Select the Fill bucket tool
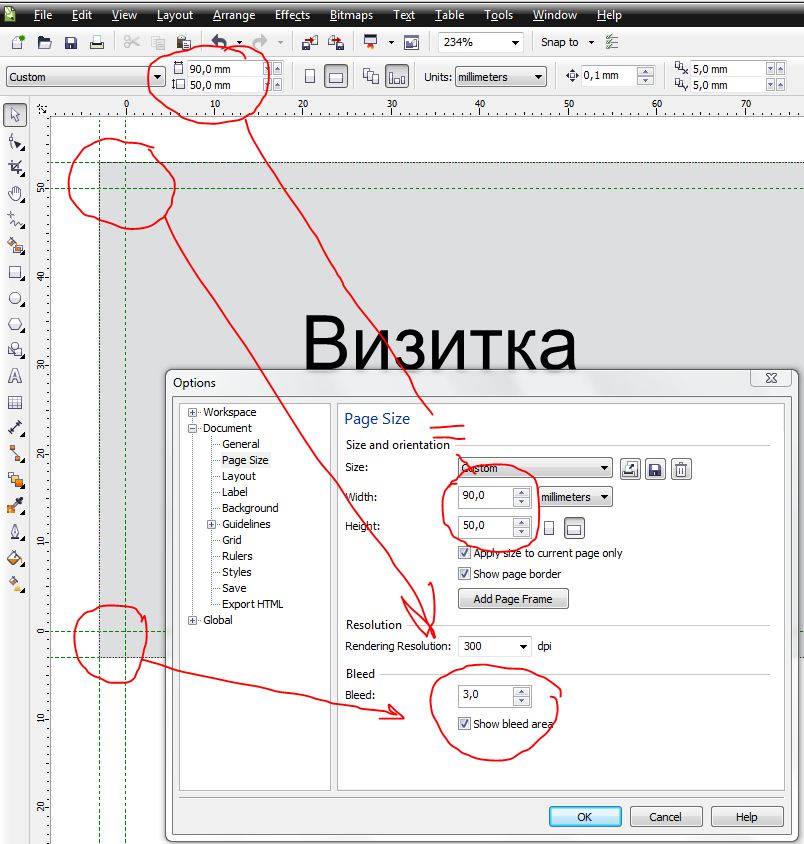This screenshot has height=844, width=804. pos(15,558)
